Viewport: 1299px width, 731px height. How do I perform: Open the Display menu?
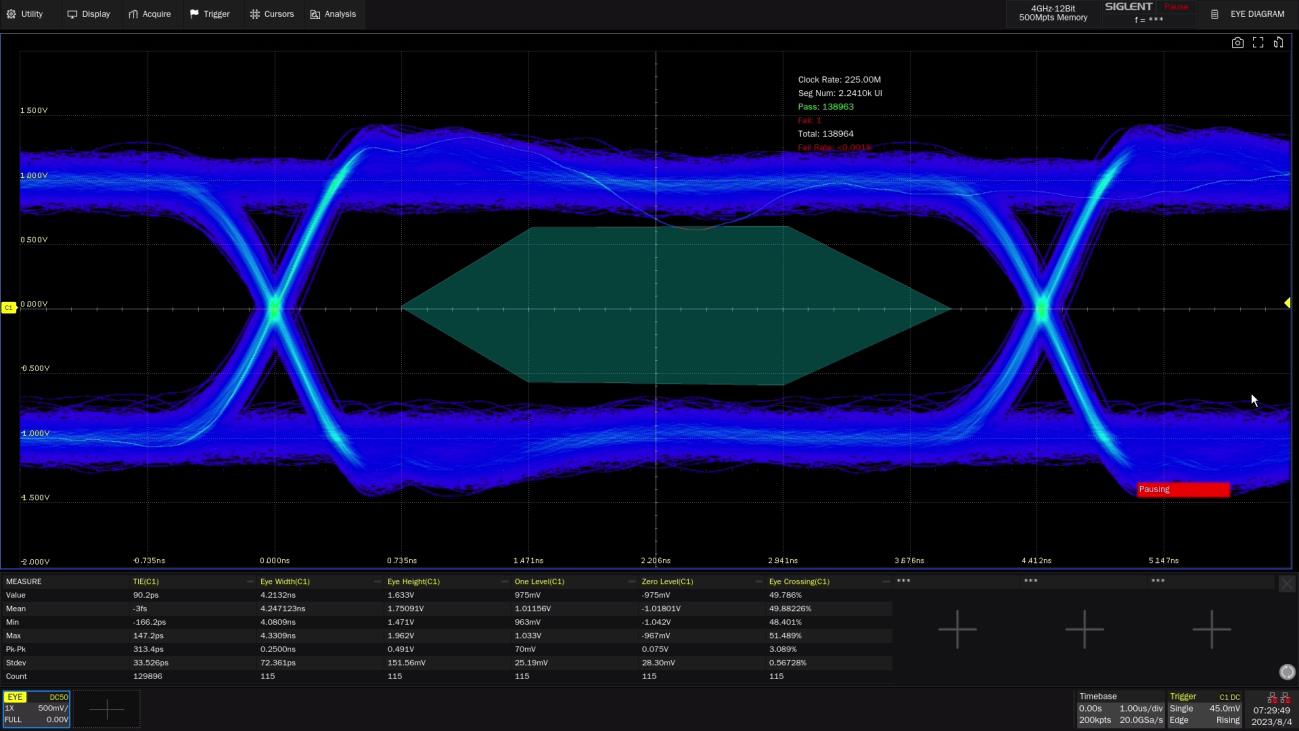pyautogui.click(x=89, y=14)
